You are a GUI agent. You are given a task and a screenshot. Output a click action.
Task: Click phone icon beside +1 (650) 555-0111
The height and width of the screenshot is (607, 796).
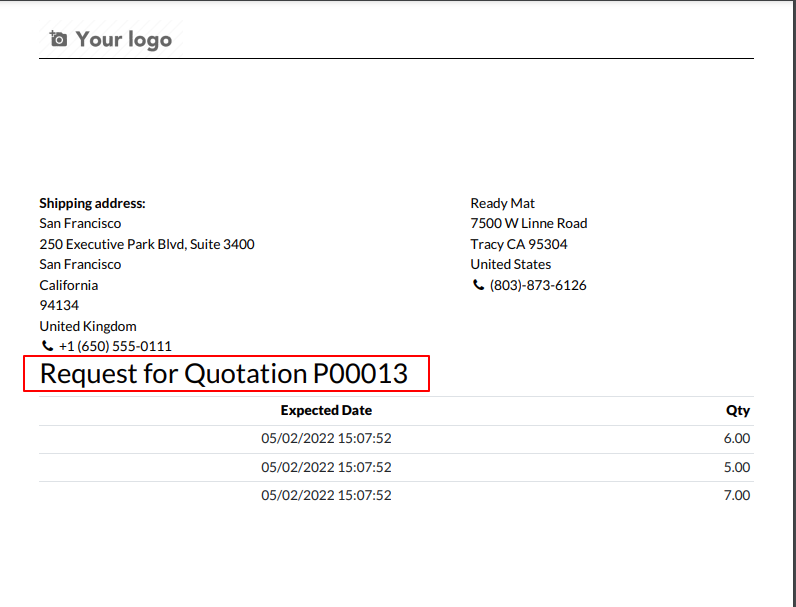[x=47, y=346]
